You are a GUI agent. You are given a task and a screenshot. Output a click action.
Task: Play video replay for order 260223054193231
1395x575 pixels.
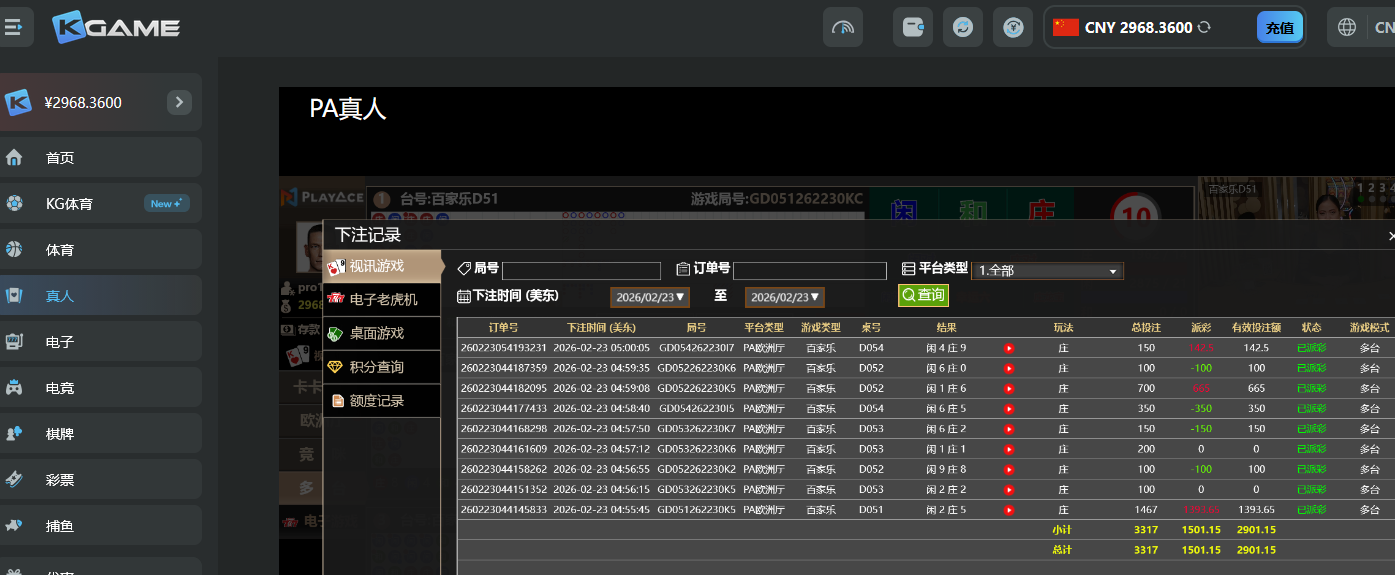(x=1009, y=348)
